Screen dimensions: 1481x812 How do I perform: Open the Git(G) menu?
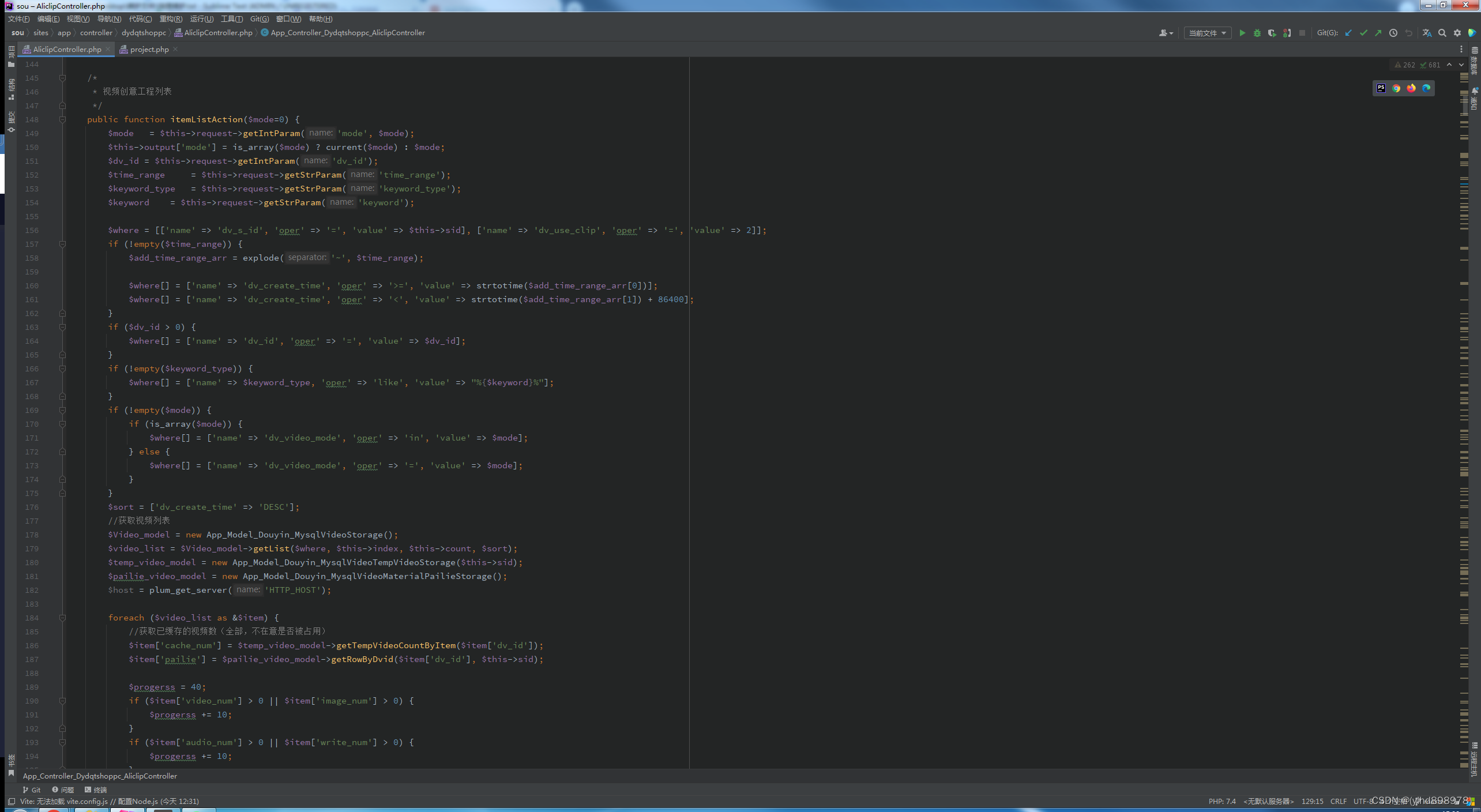pos(260,19)
